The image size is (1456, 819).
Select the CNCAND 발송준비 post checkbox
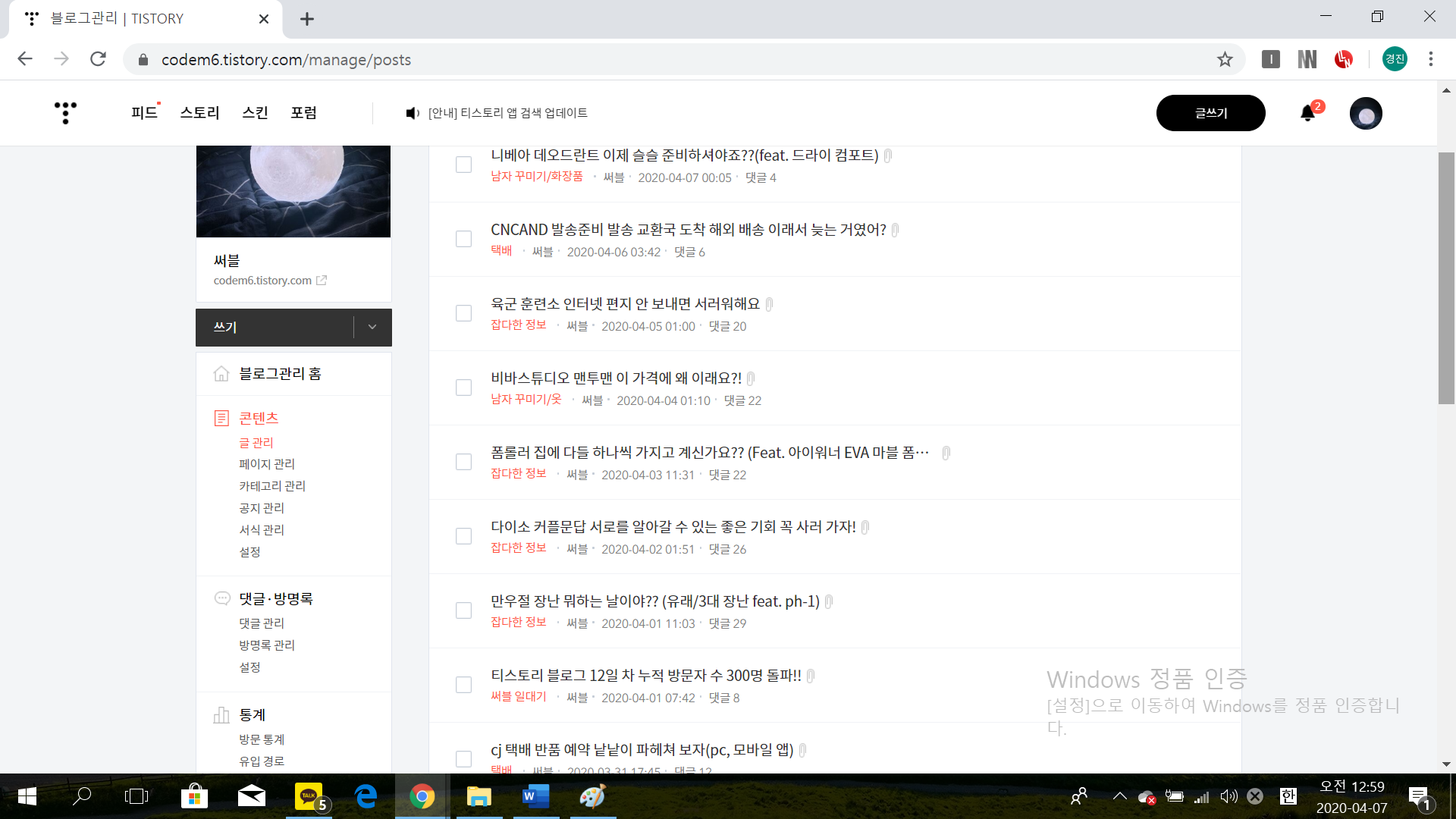point(463,239)
